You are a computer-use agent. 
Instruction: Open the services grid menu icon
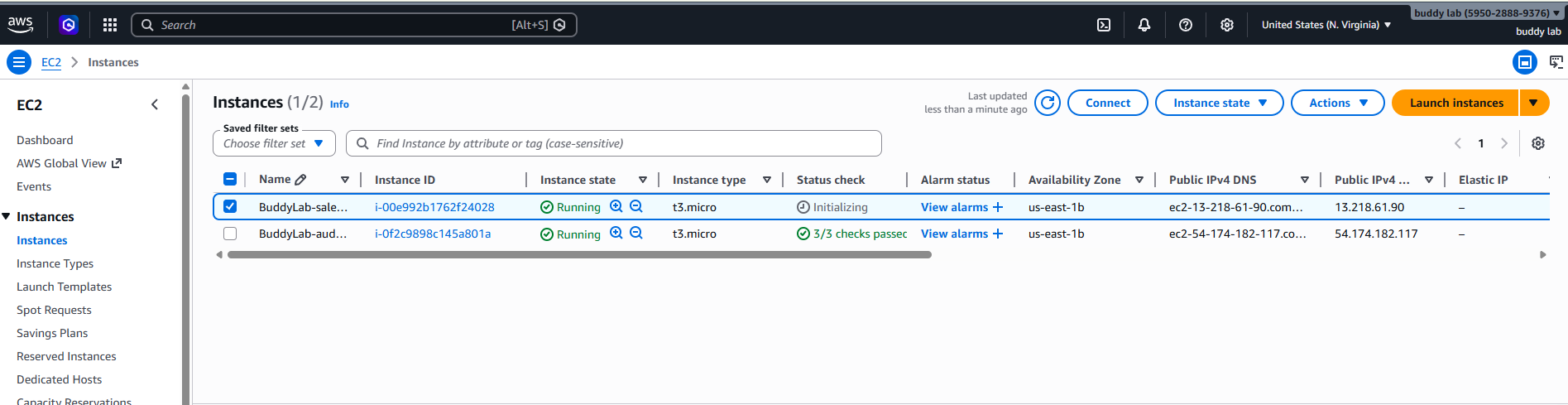point(110,25)
